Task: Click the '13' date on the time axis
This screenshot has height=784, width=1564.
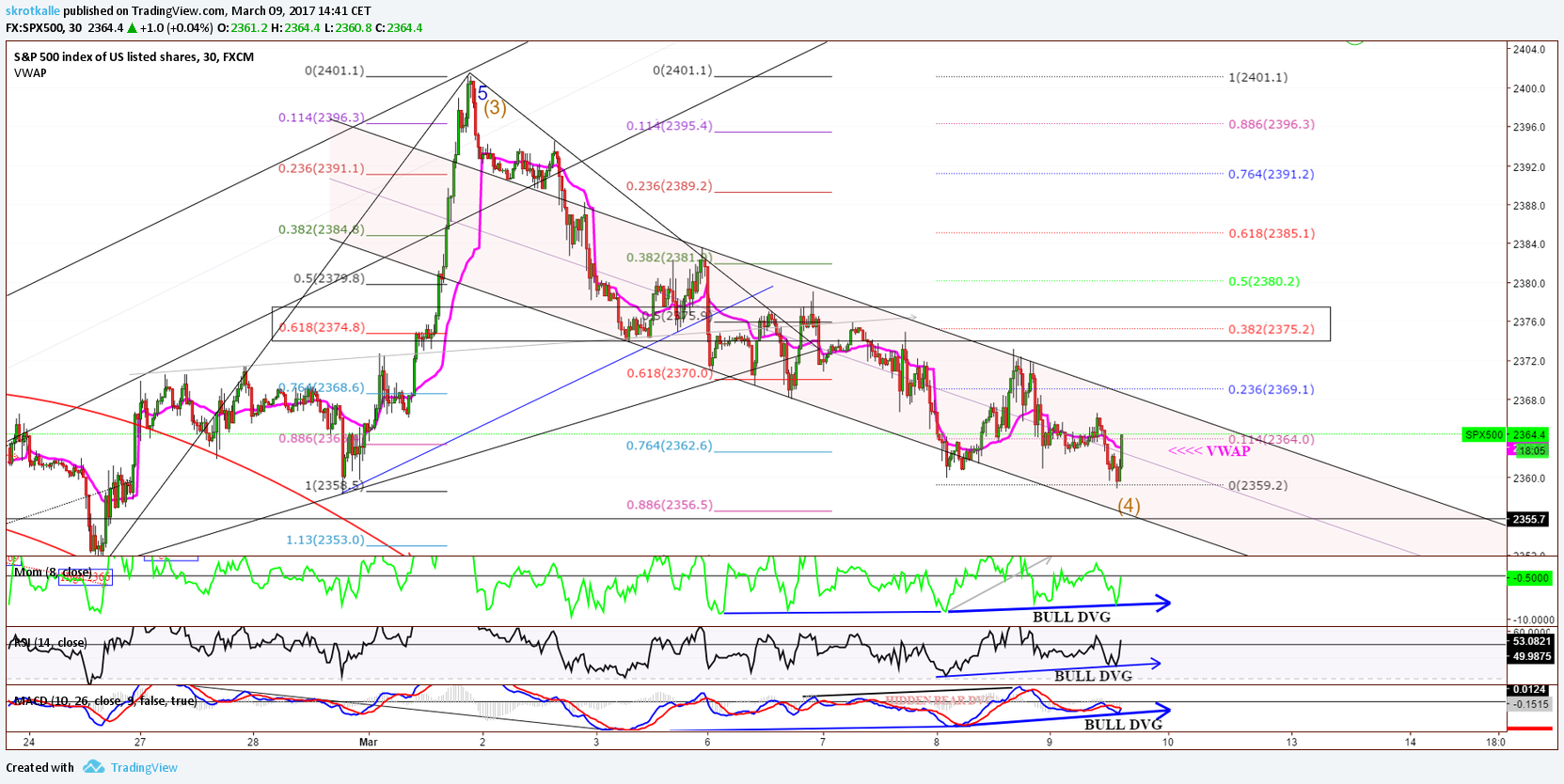Action: click(1291, 742)
